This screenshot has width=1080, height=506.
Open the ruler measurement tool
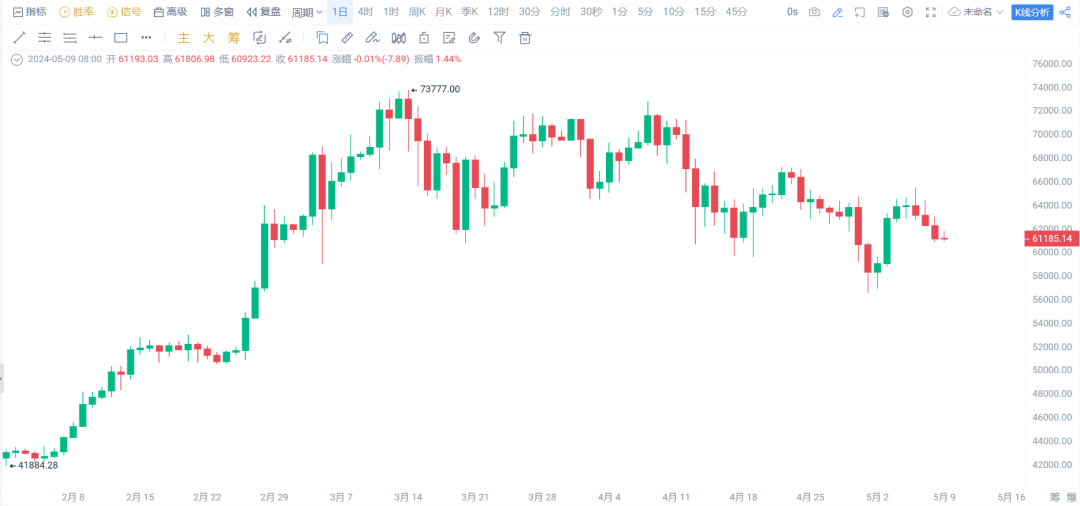347,38
